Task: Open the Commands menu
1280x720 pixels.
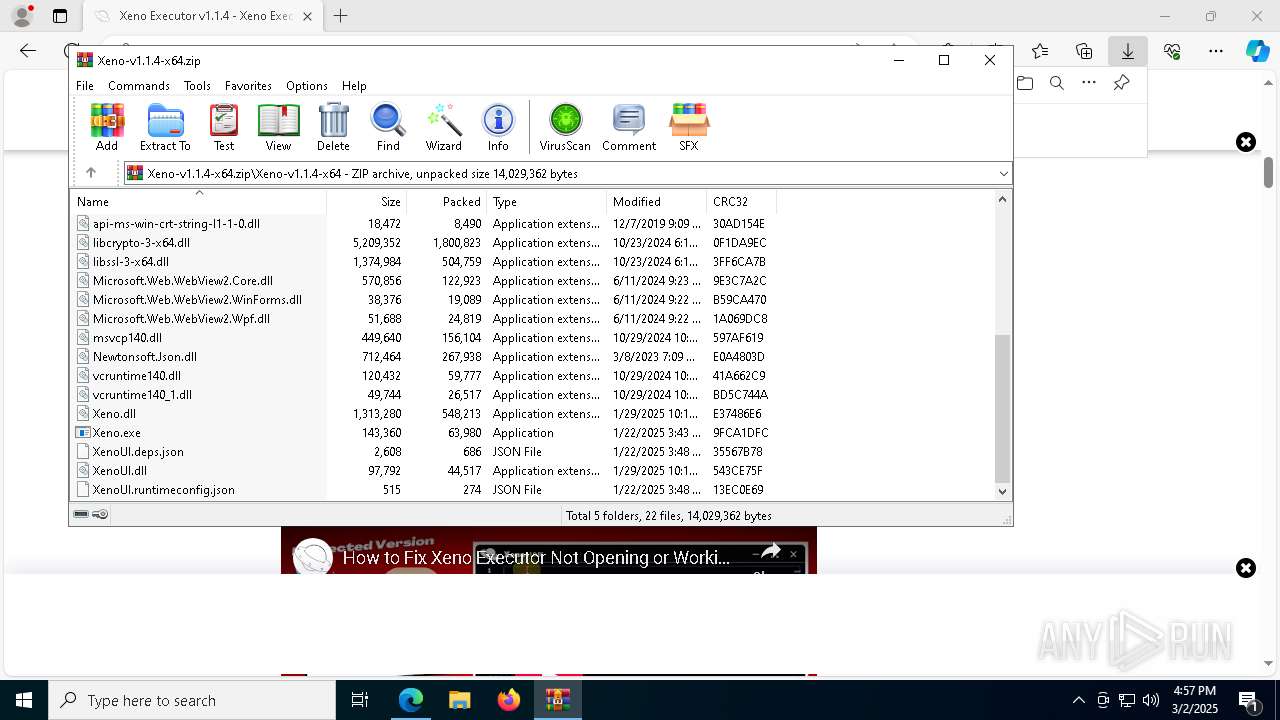Action: 139,86
